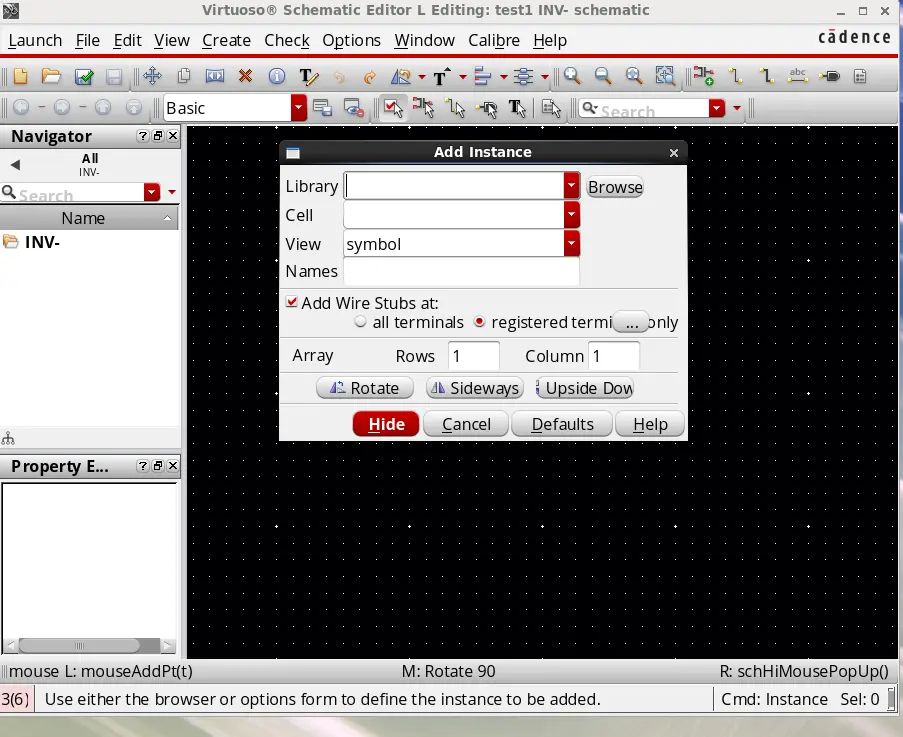Click the Align toolbar icon

[x=483, y=76]
